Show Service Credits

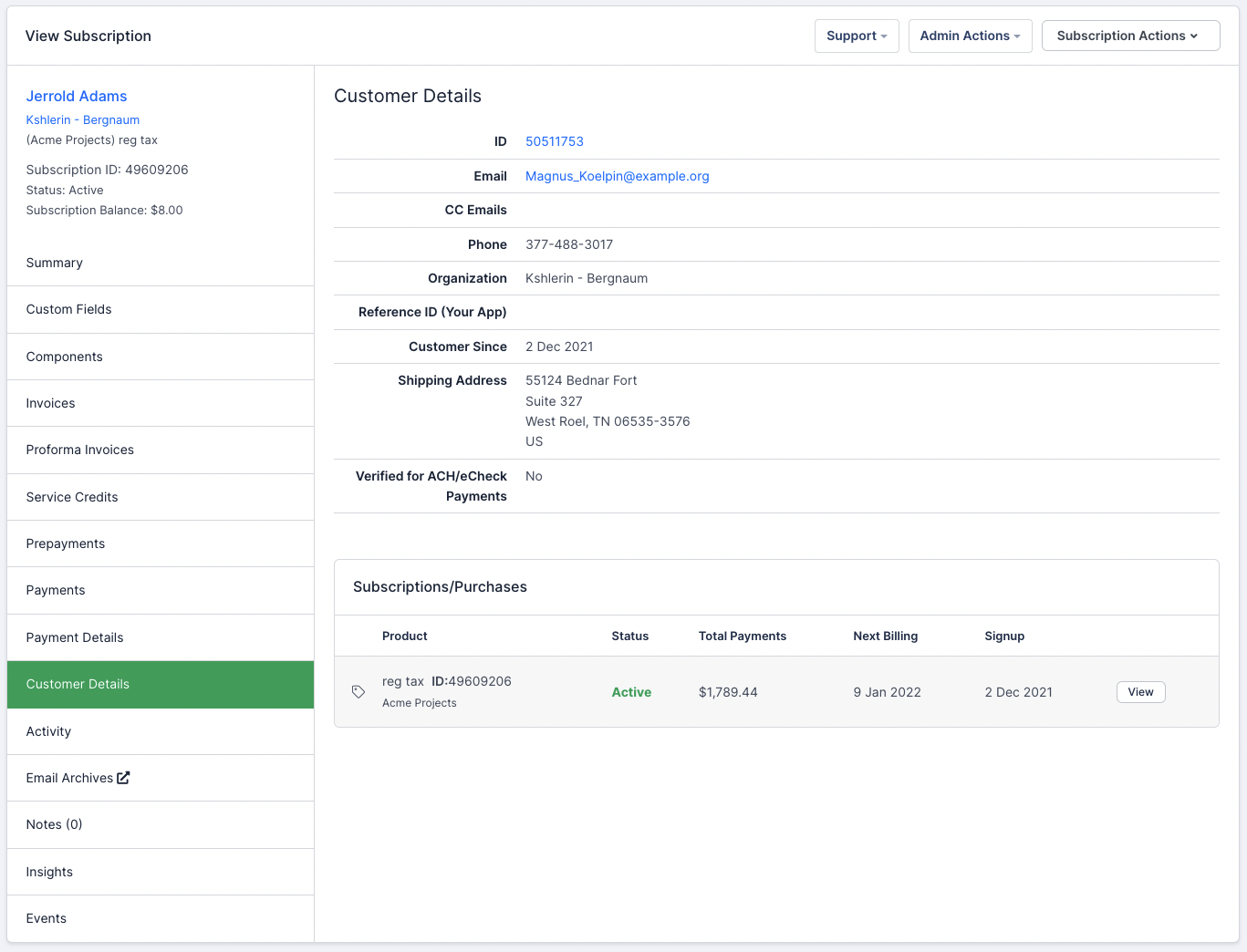pos(72,497)
